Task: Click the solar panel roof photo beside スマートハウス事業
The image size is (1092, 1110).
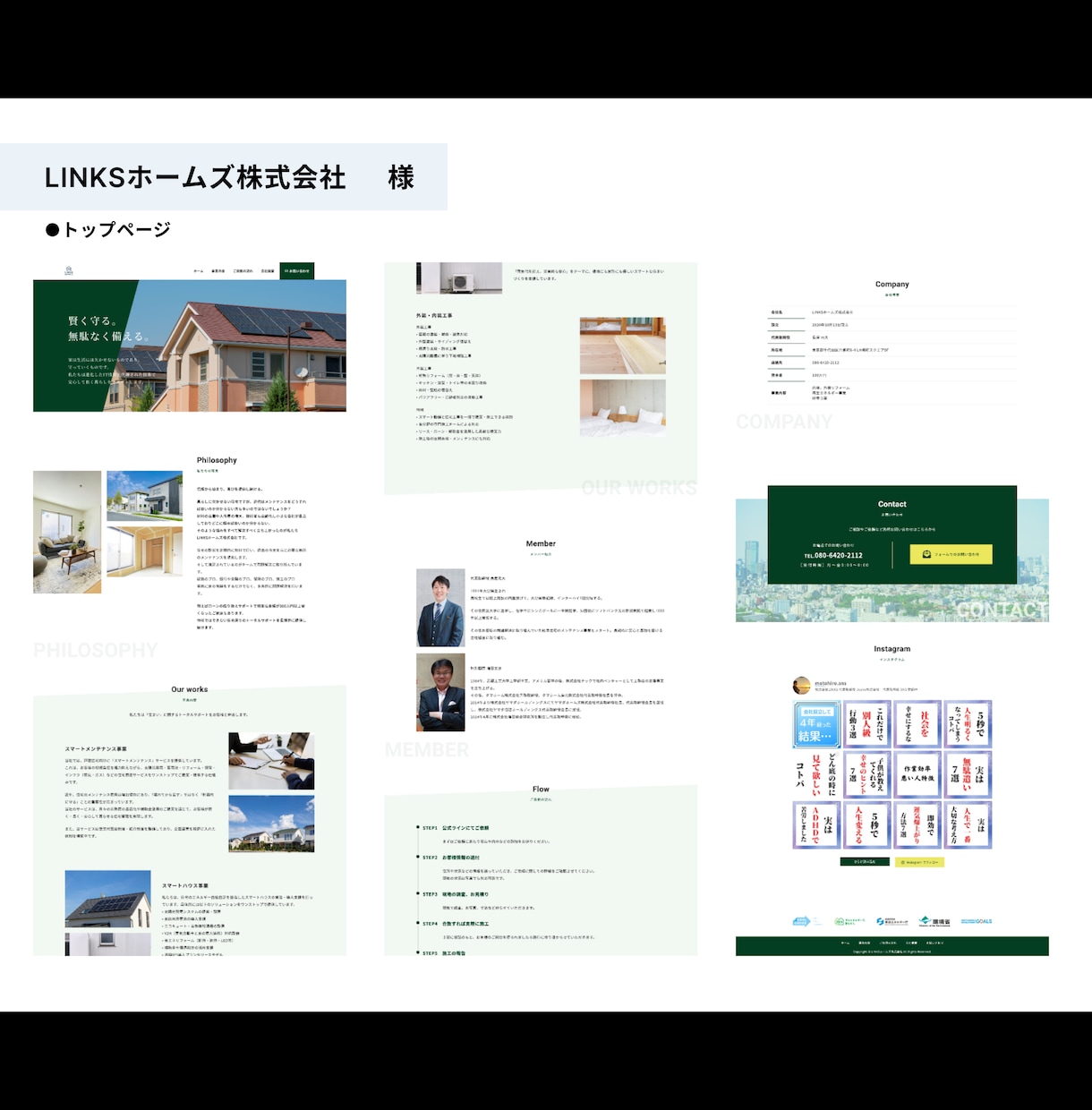Action: [107, 900]
